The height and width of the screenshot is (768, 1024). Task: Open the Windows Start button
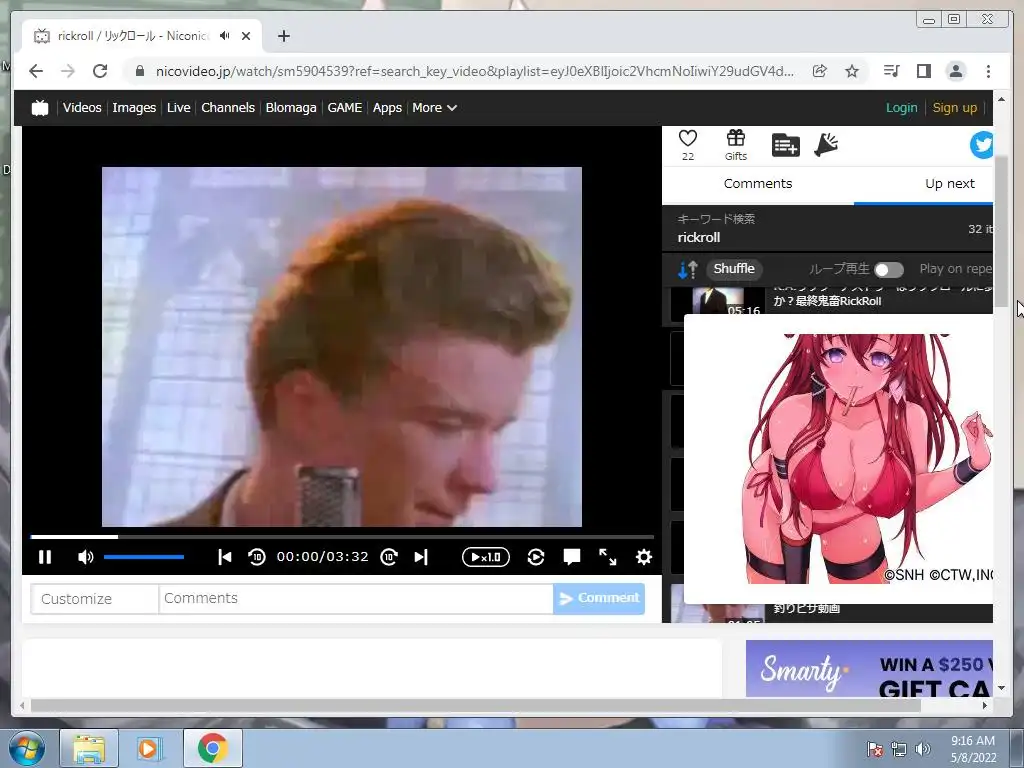point(27,748)
